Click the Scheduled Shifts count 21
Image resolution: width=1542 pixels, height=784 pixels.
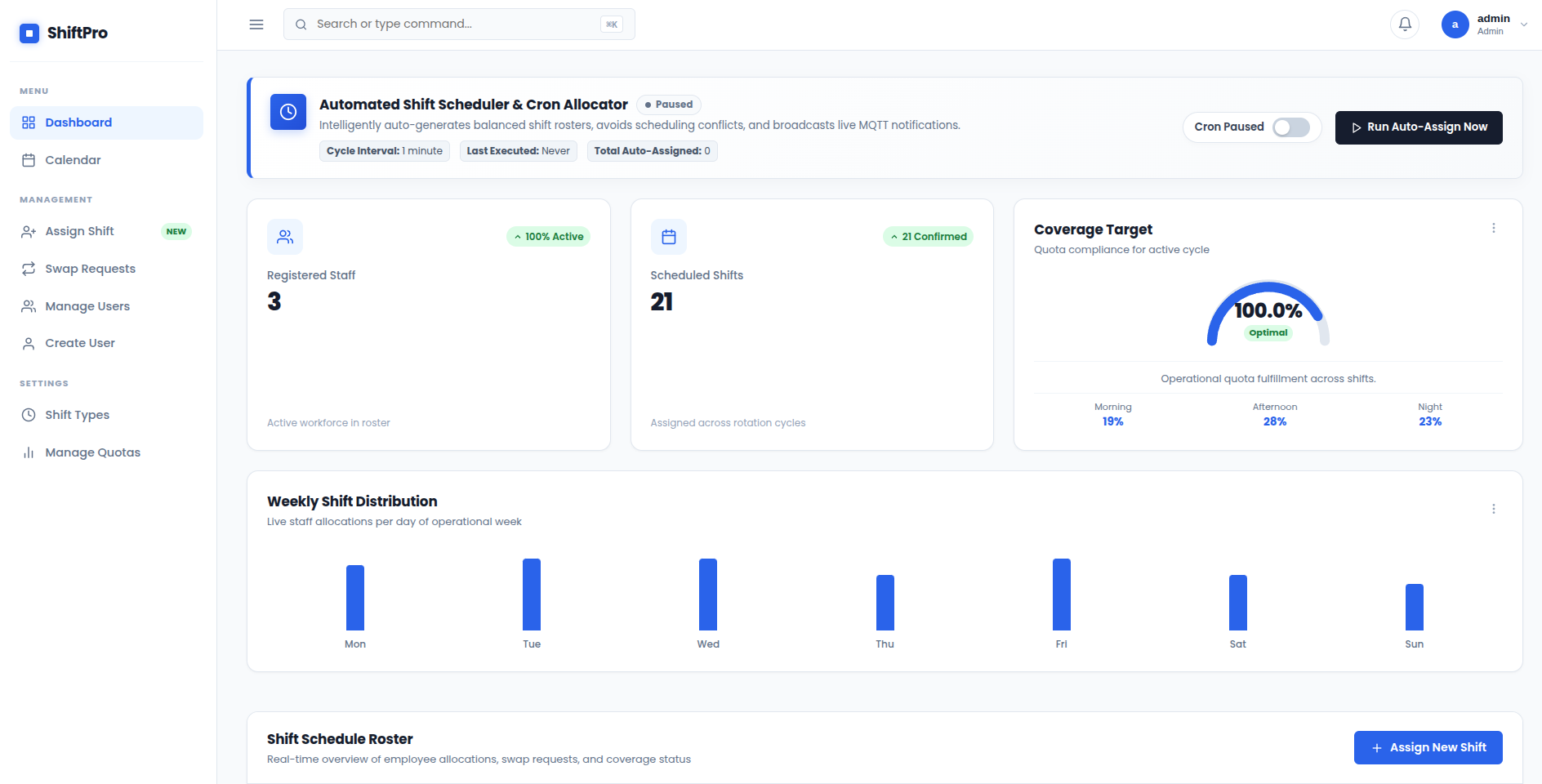click(x=662, y=302)
